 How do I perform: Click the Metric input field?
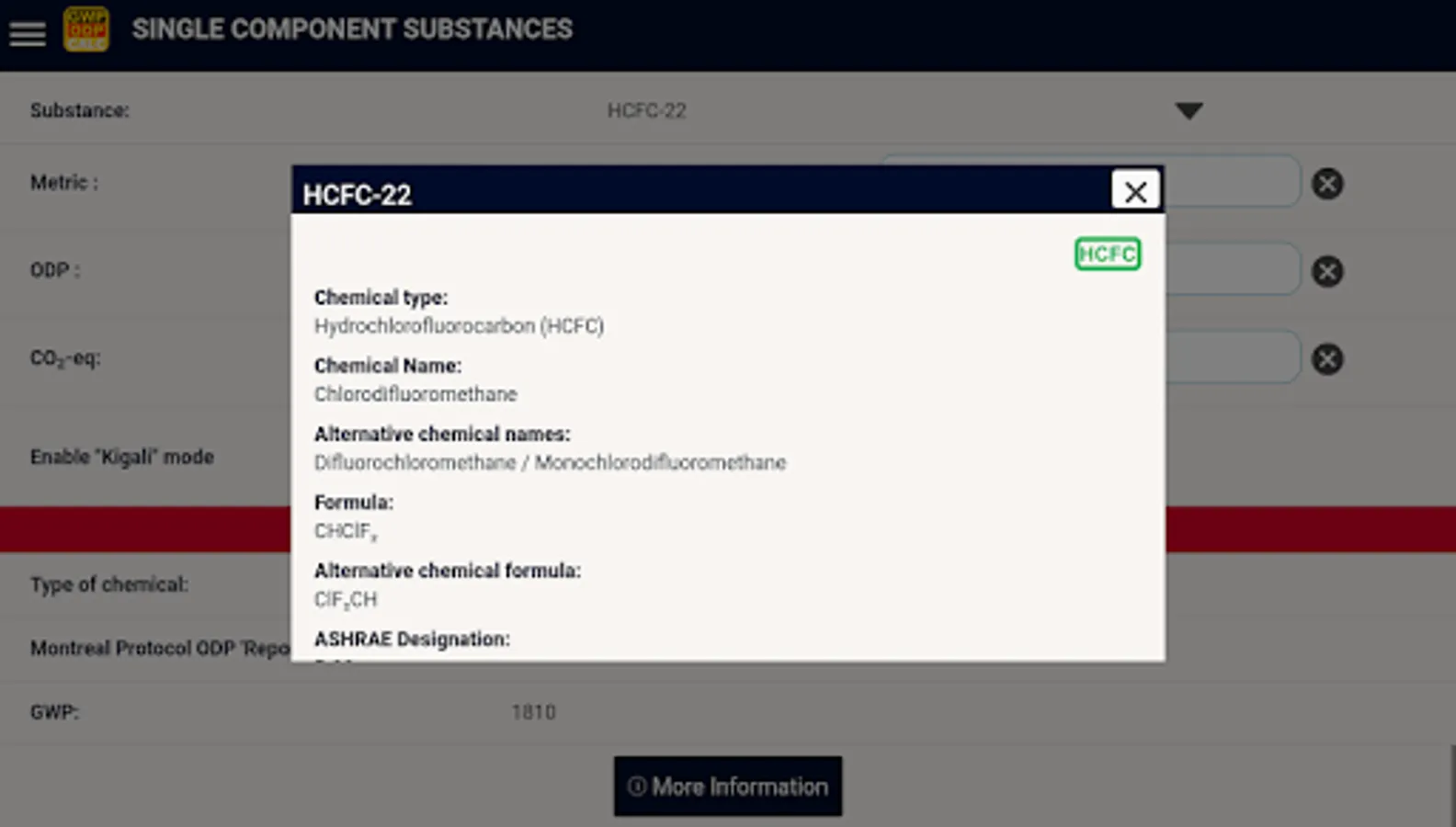1232,182
